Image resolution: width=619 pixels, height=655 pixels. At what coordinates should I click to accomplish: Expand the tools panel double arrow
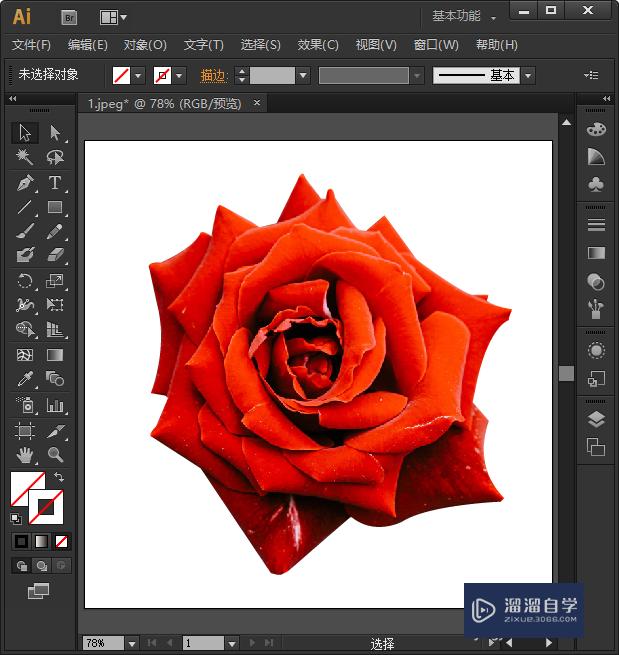coord(13,99)
